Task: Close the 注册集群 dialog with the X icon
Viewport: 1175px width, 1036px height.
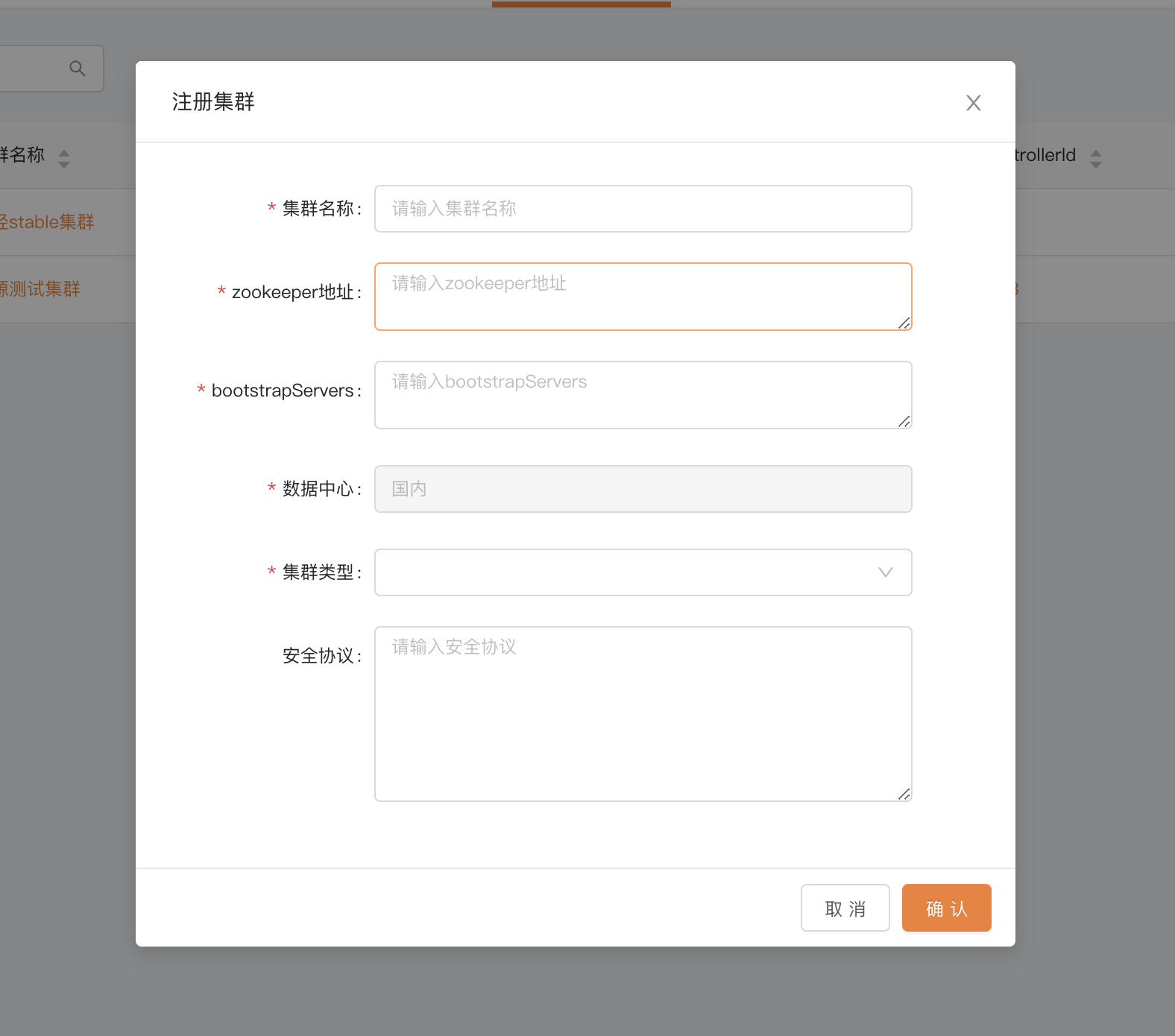Action: pos(973,103)
